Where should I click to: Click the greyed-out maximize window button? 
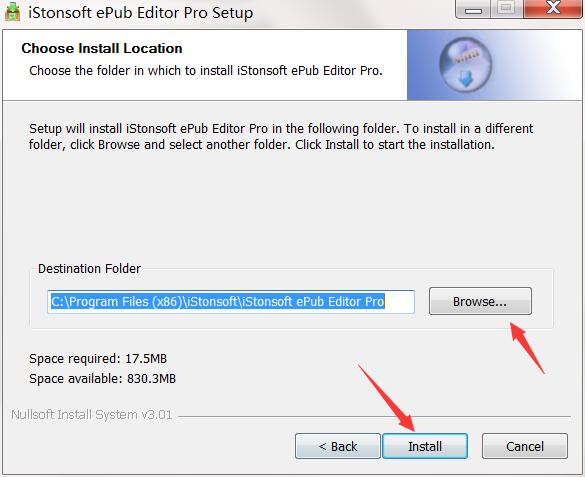(x=506, y=9)
